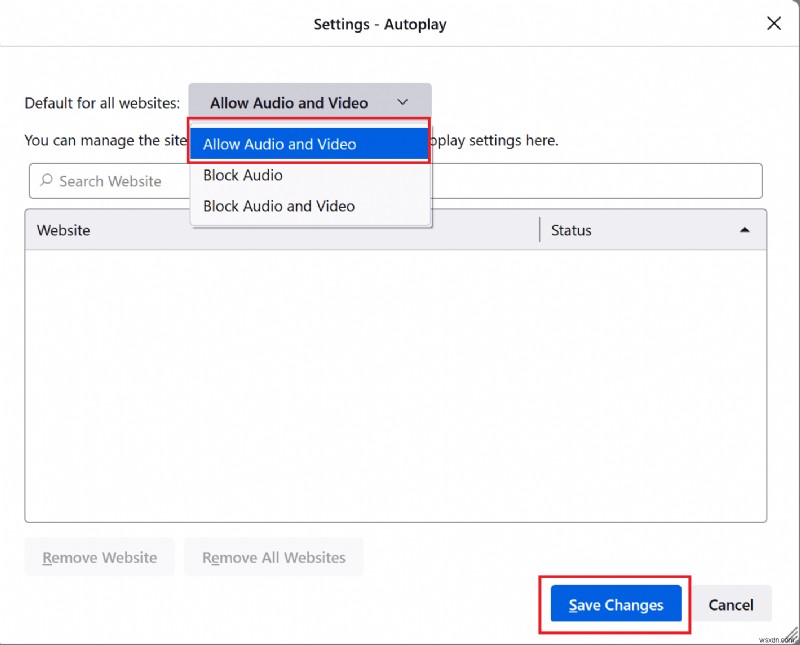Viewport: 800px width, 645px height.
Task: Click the divider between Website and Status columns
Action: tap(539, 230)
